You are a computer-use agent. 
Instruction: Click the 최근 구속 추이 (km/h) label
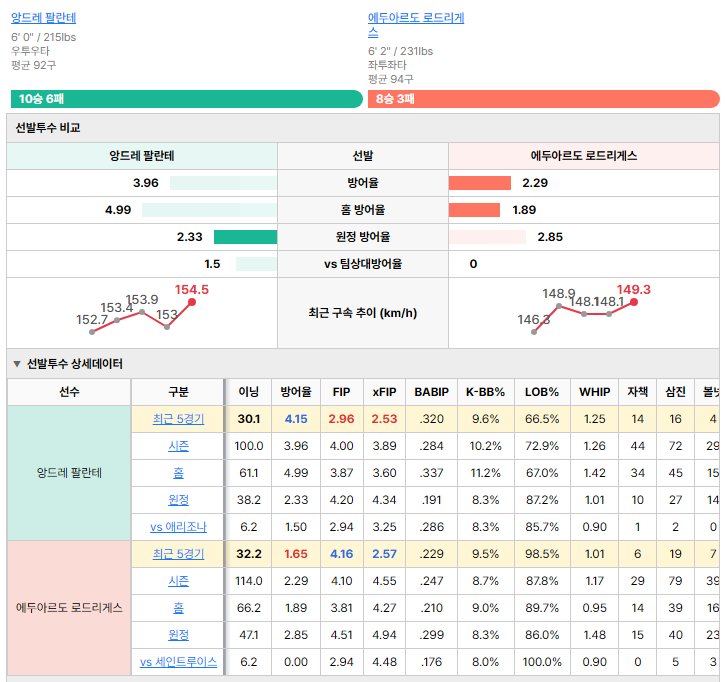pyautogui.click(x=363, y=313)
